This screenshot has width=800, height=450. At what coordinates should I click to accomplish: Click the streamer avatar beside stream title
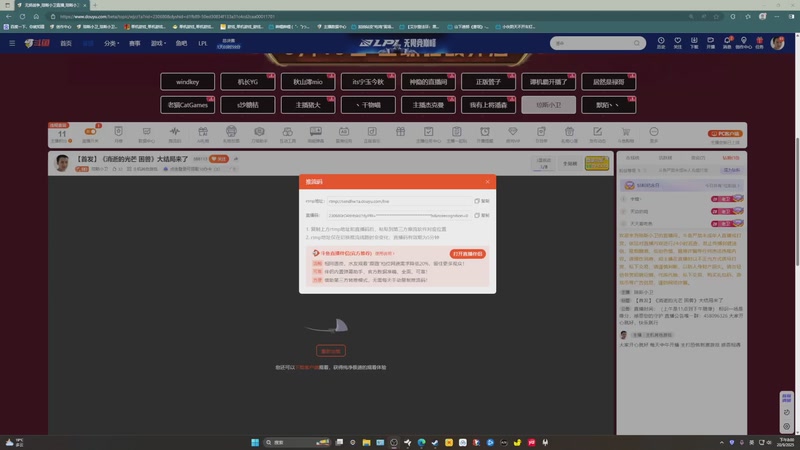pos(62,163)
